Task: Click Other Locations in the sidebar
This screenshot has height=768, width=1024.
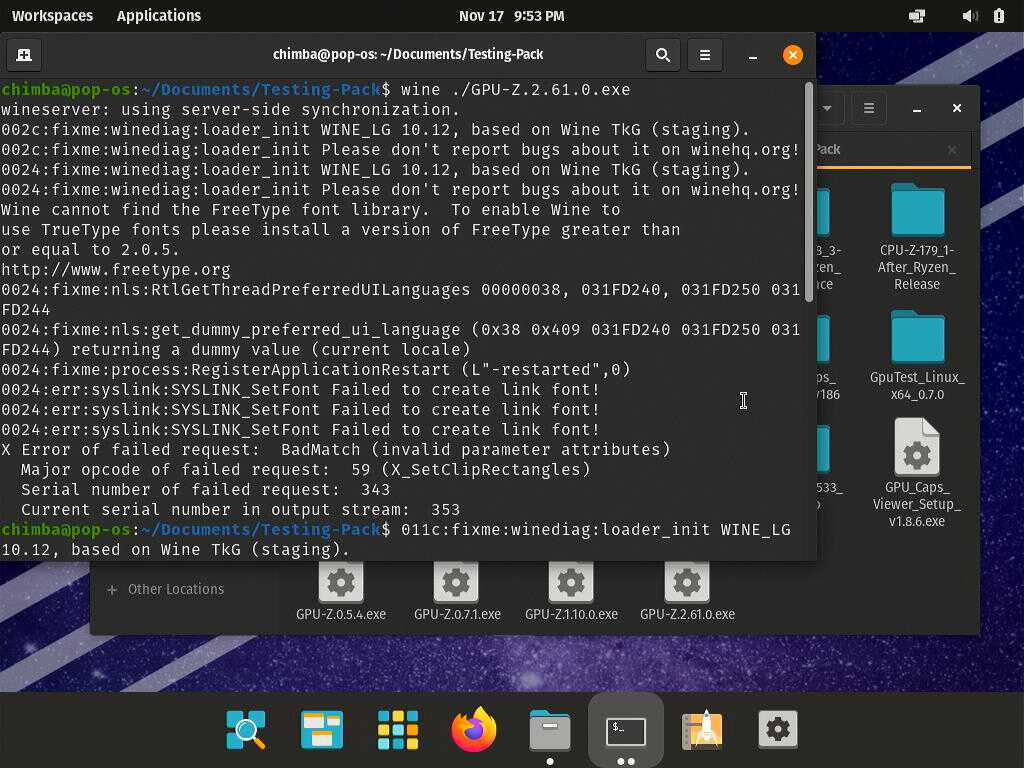Action: [x=175, y=589]
